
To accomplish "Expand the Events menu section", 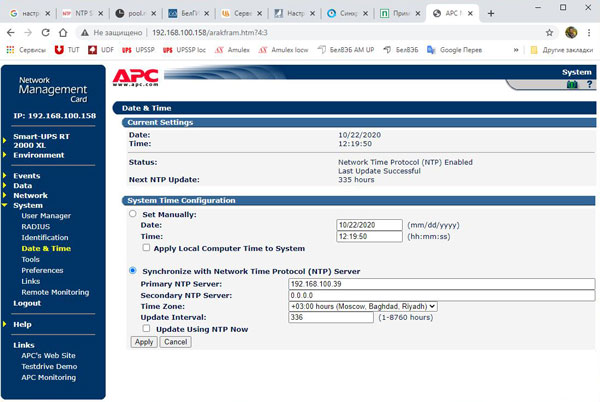I will (x=27, y=175).
